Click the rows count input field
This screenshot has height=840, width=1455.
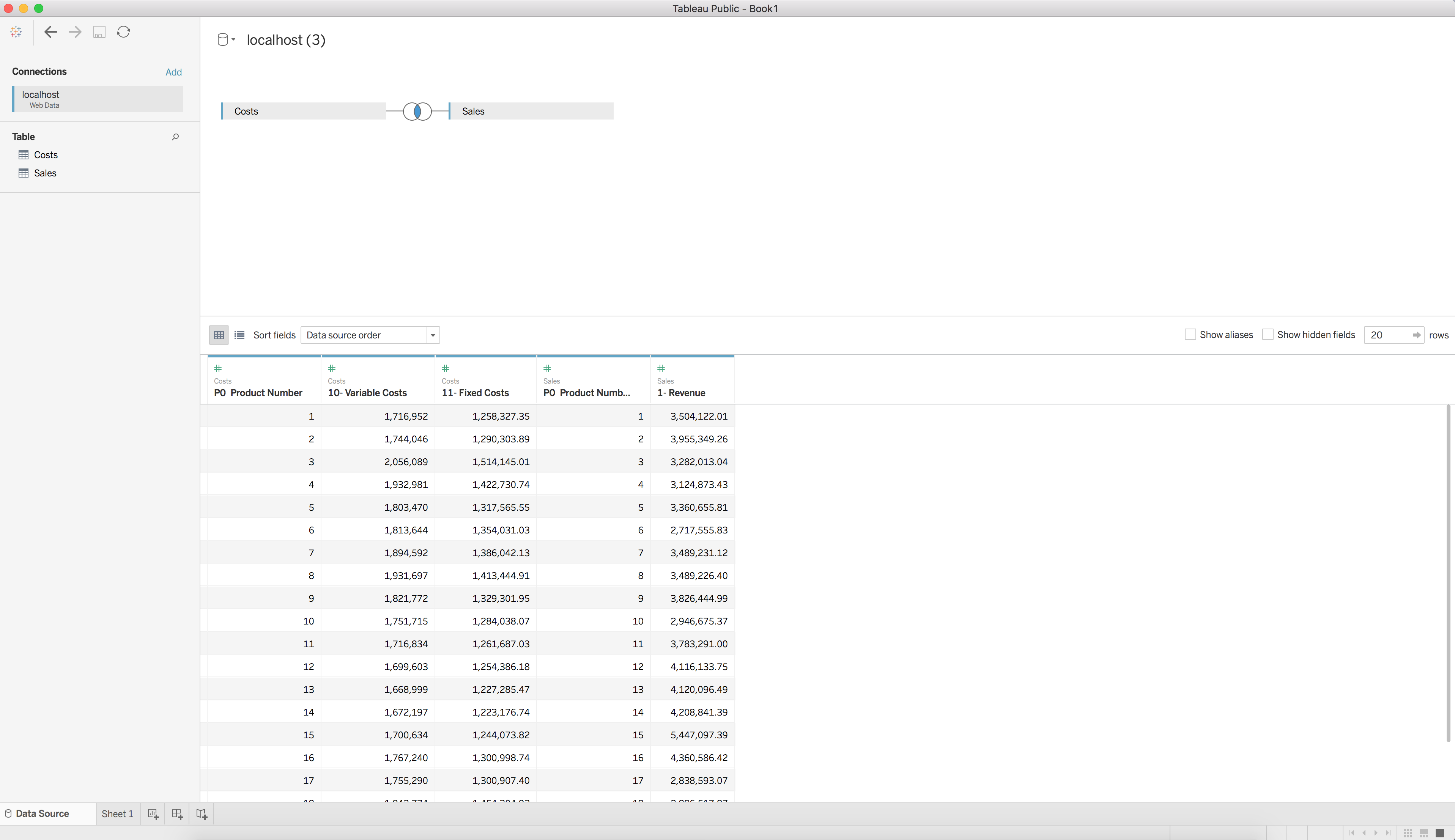tap(1387, 335)
